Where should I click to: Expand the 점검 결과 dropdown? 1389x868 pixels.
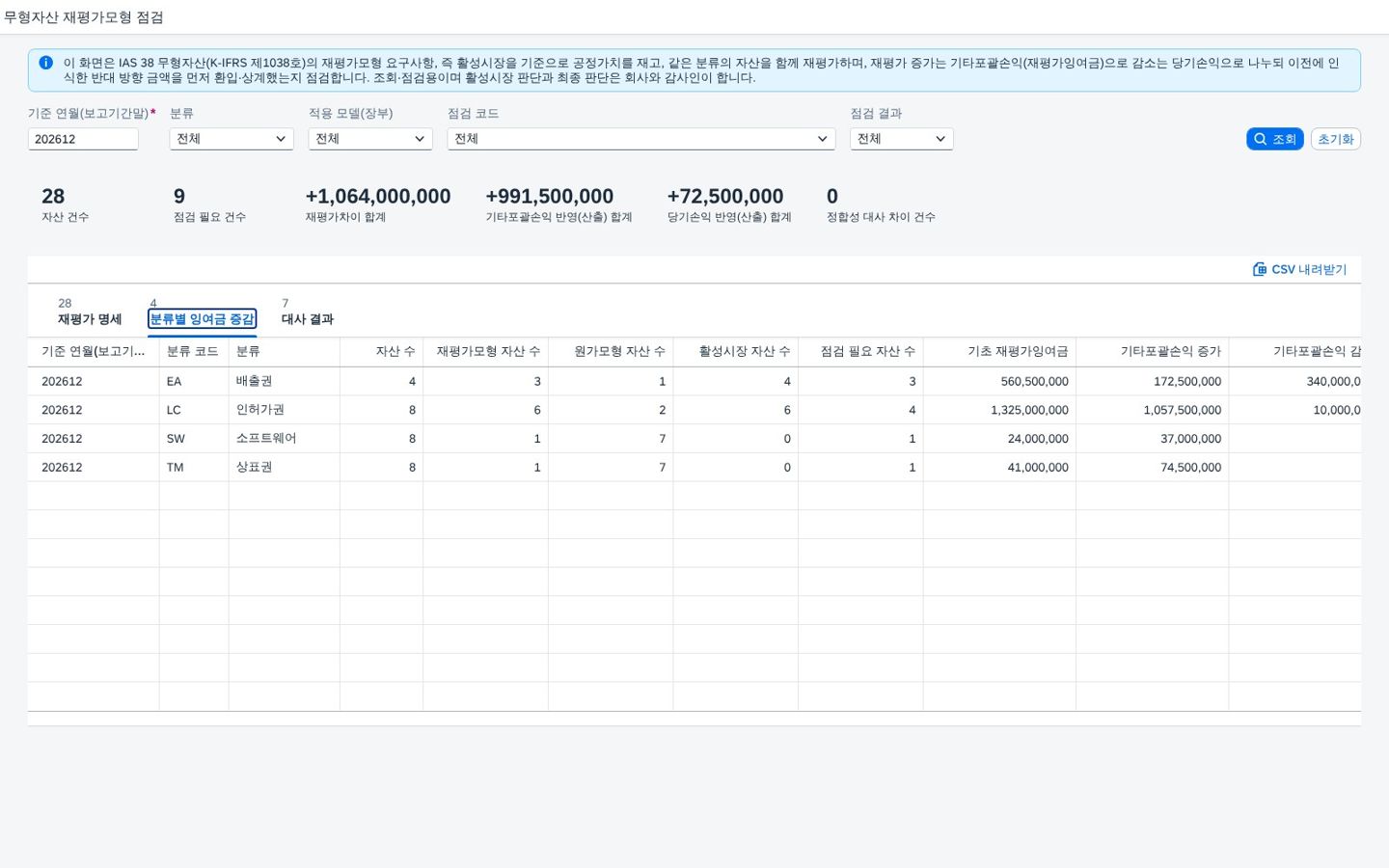coord(901,139)
